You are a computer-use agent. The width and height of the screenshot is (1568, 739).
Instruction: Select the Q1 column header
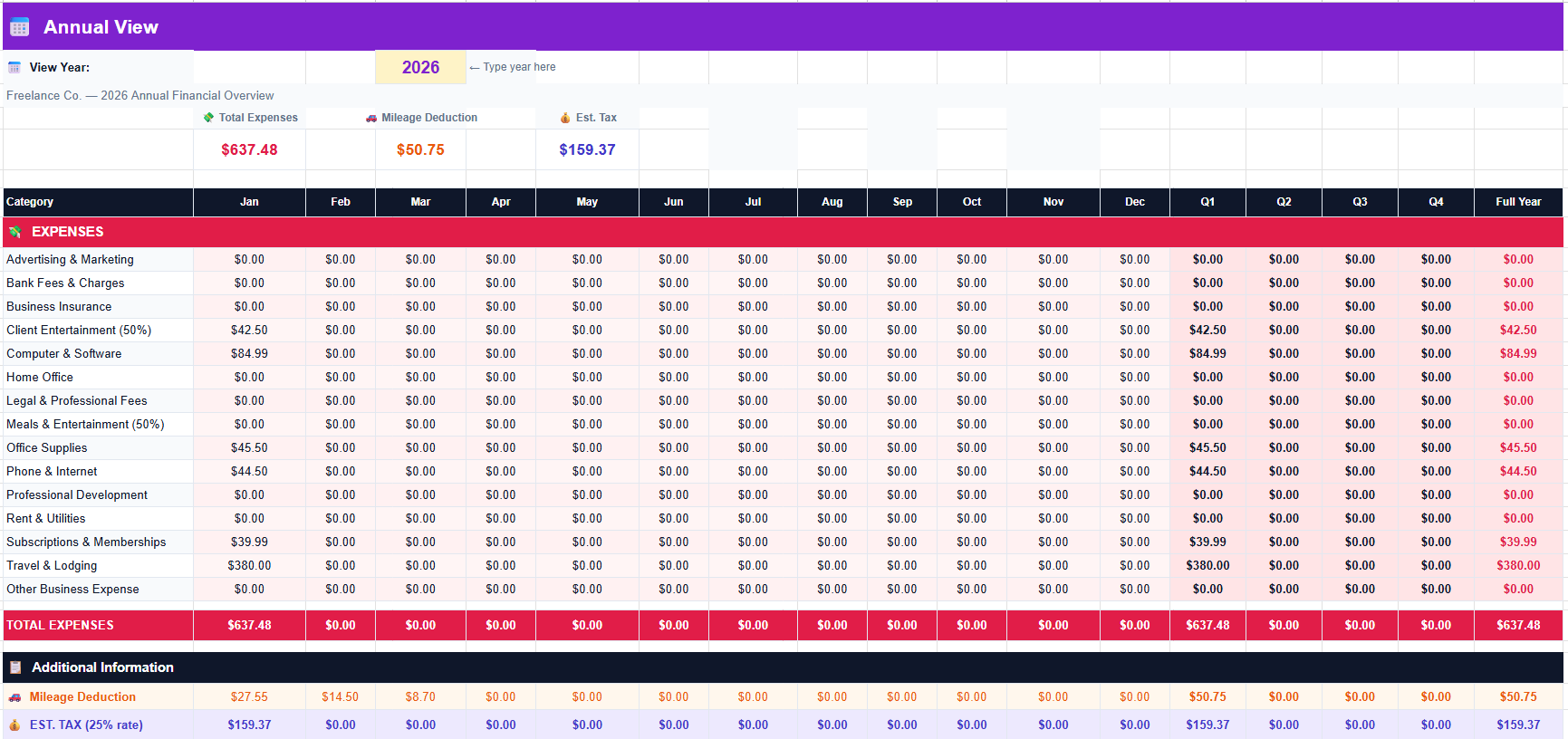click(1207, 202)
